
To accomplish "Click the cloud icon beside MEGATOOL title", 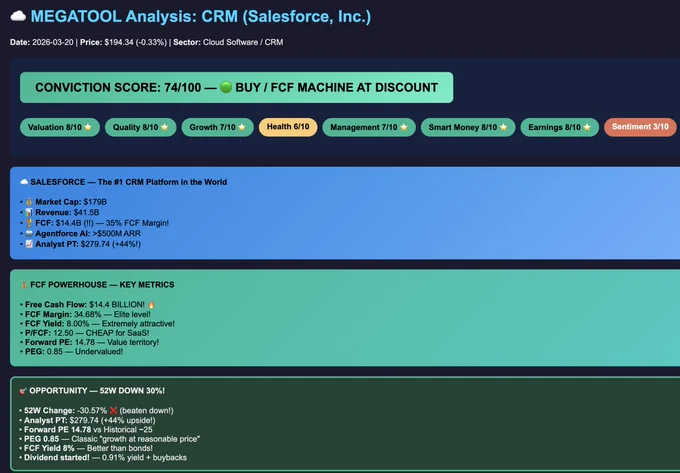I will pyautogui.click(x=18, y=16).
